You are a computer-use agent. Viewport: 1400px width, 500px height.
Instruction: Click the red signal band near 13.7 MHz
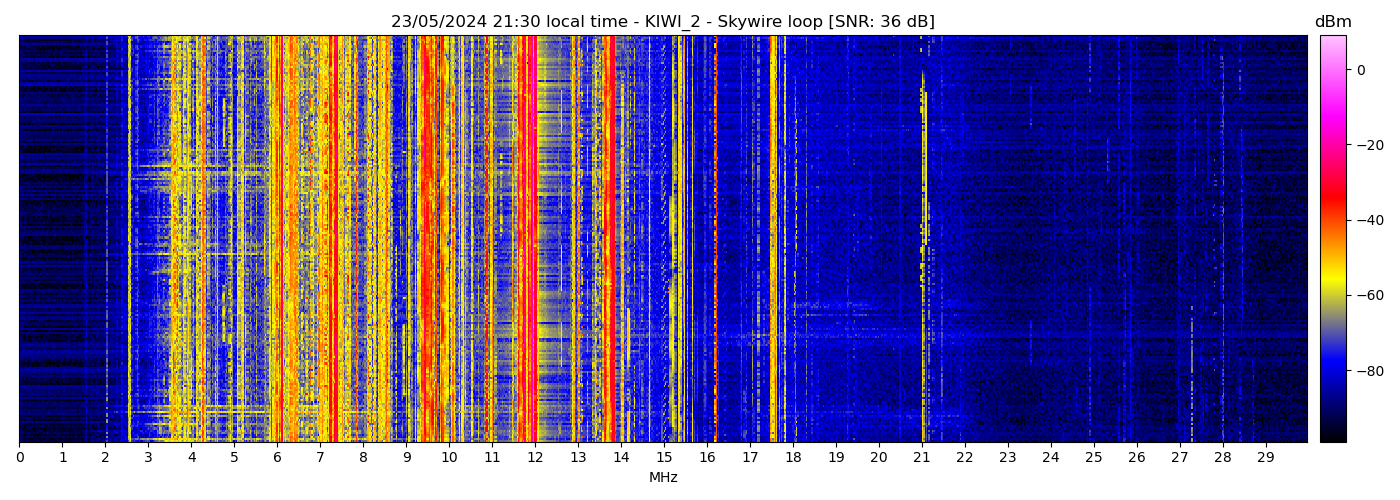coord(609,240)
